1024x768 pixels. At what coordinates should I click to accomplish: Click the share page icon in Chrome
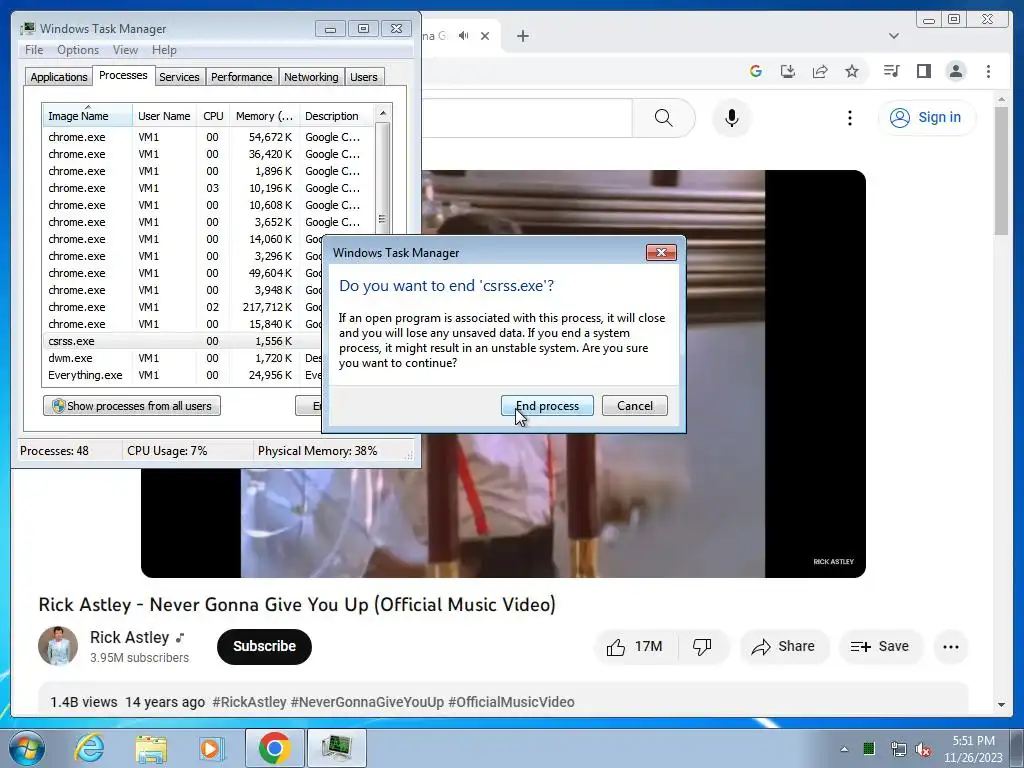820,71
